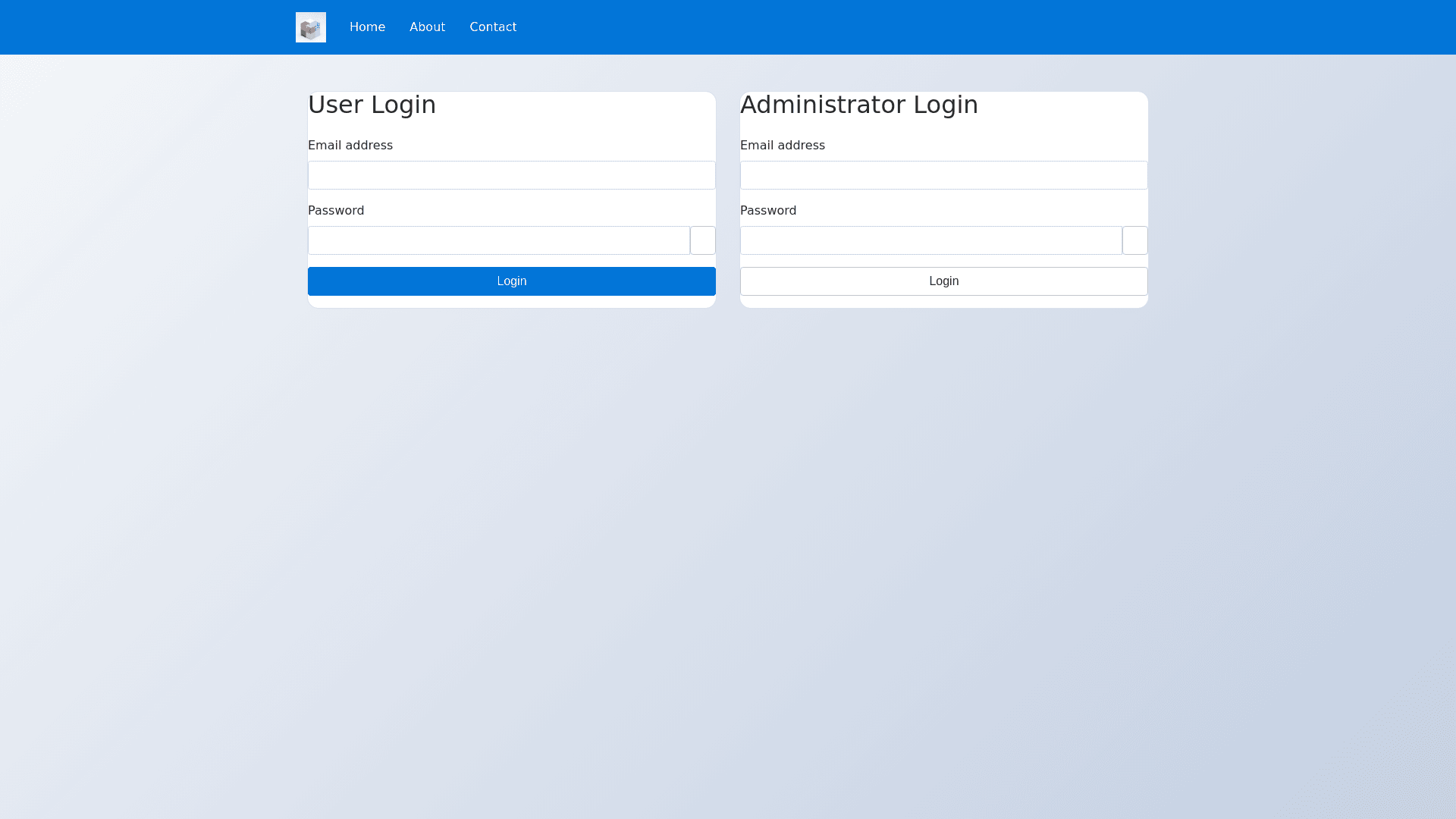The width and height of the screenshot is (1456, 819).
Task: Click the Administrator 'Password' label
Action: coord(767,210)
